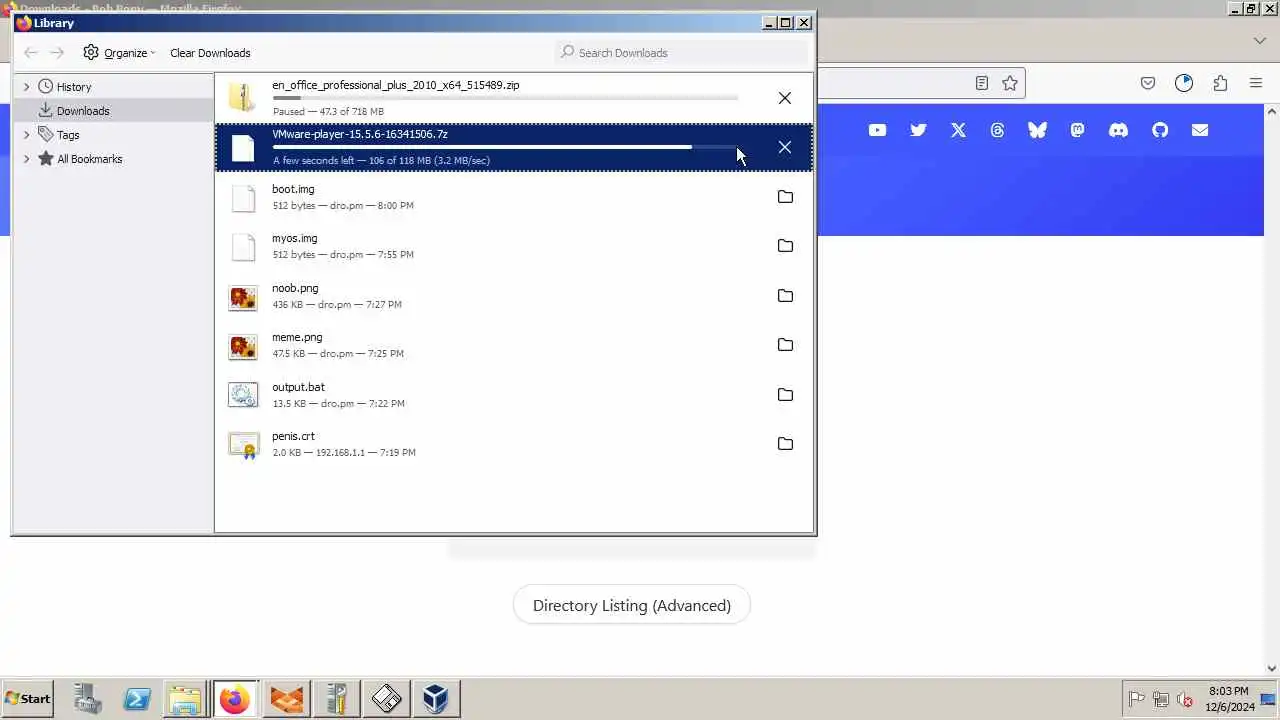This screenshot has height=720, width=1280.
Task: Open the Mastodon icon link
Action: [1077, 130]
